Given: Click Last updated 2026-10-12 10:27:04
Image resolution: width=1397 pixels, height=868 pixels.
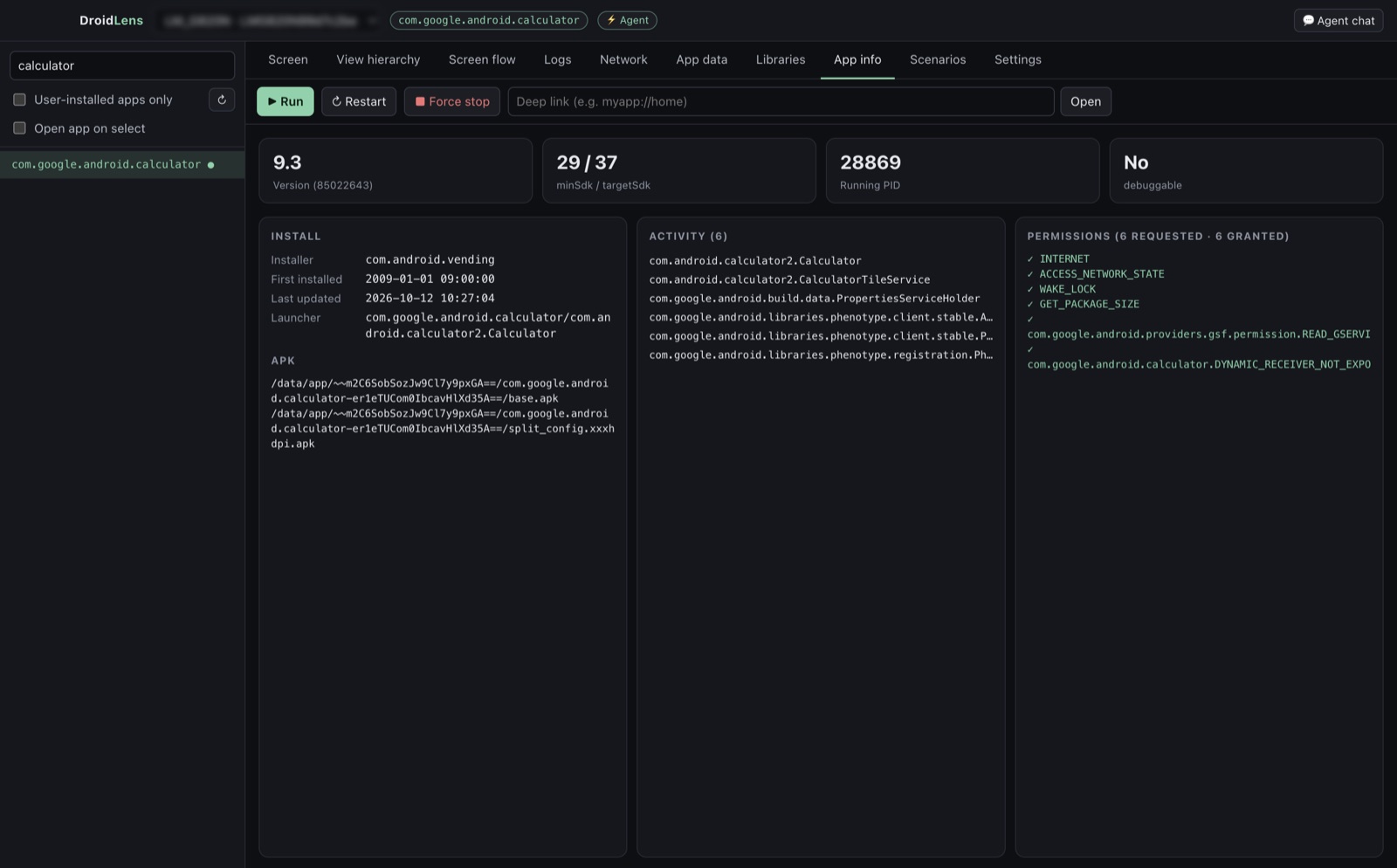Looking at the screenshot, I should 430,298.
